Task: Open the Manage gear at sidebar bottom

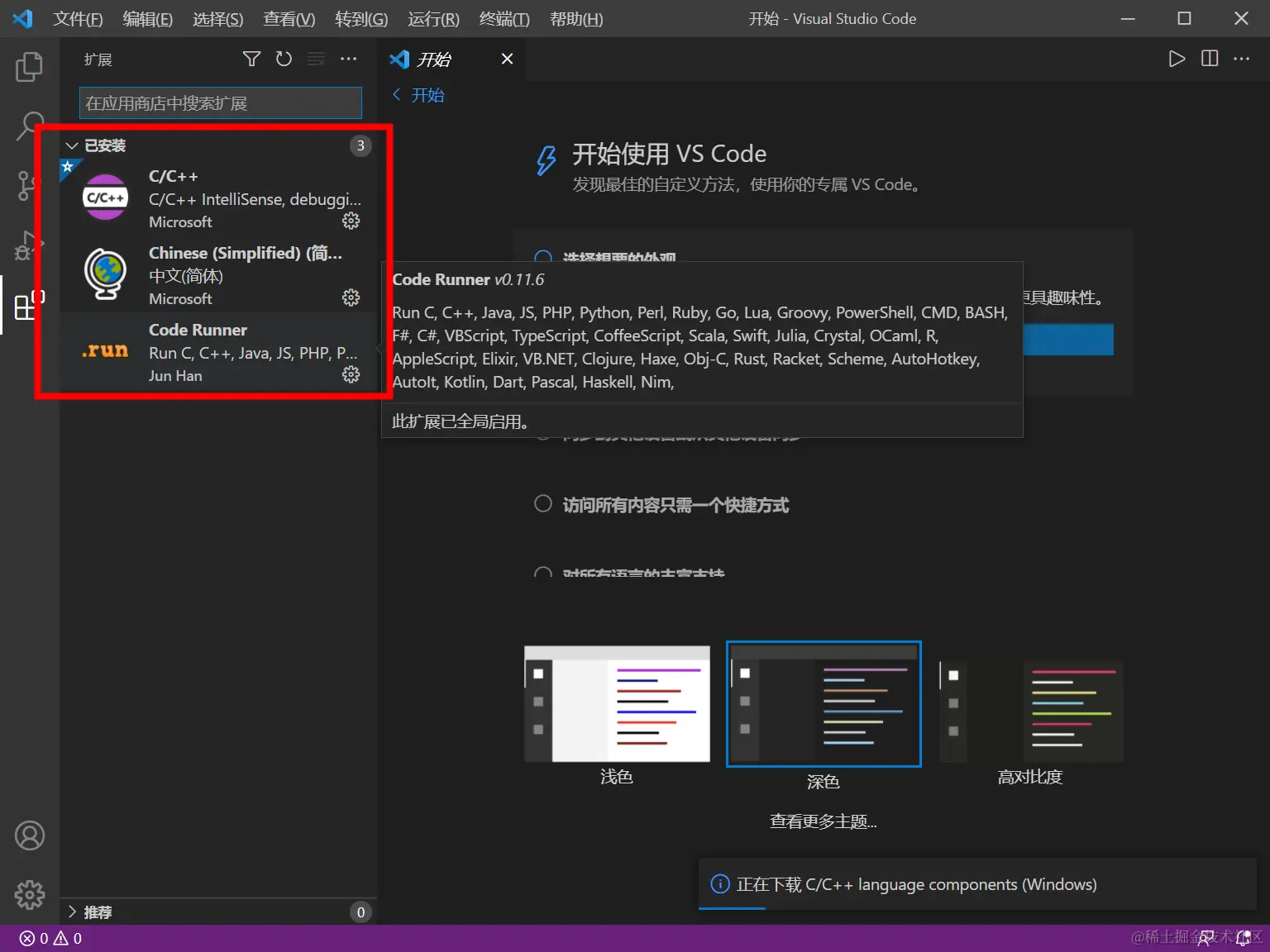Action: click(x=30, y=894)
